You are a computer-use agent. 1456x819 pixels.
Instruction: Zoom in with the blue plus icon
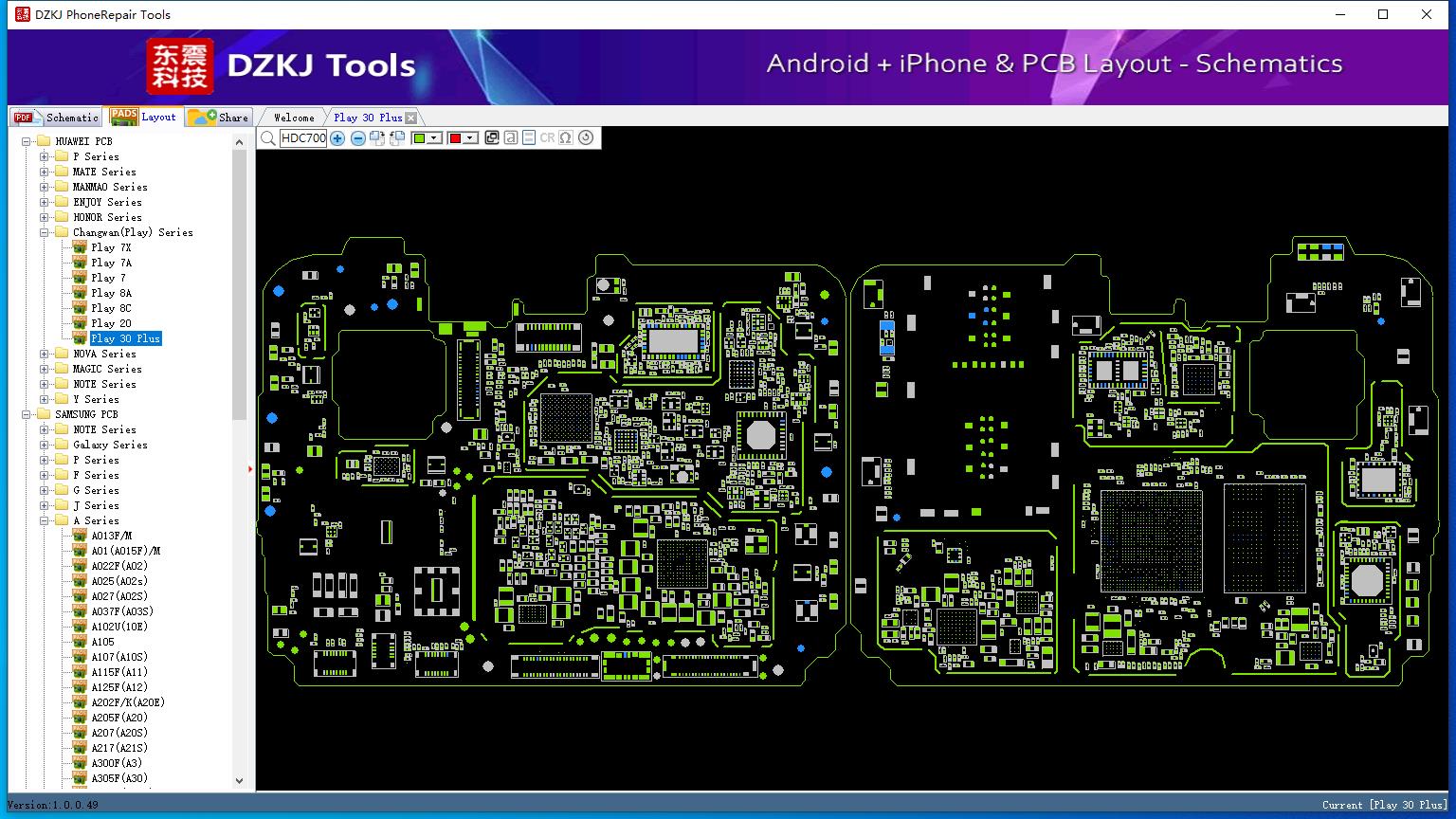[337, 138]
